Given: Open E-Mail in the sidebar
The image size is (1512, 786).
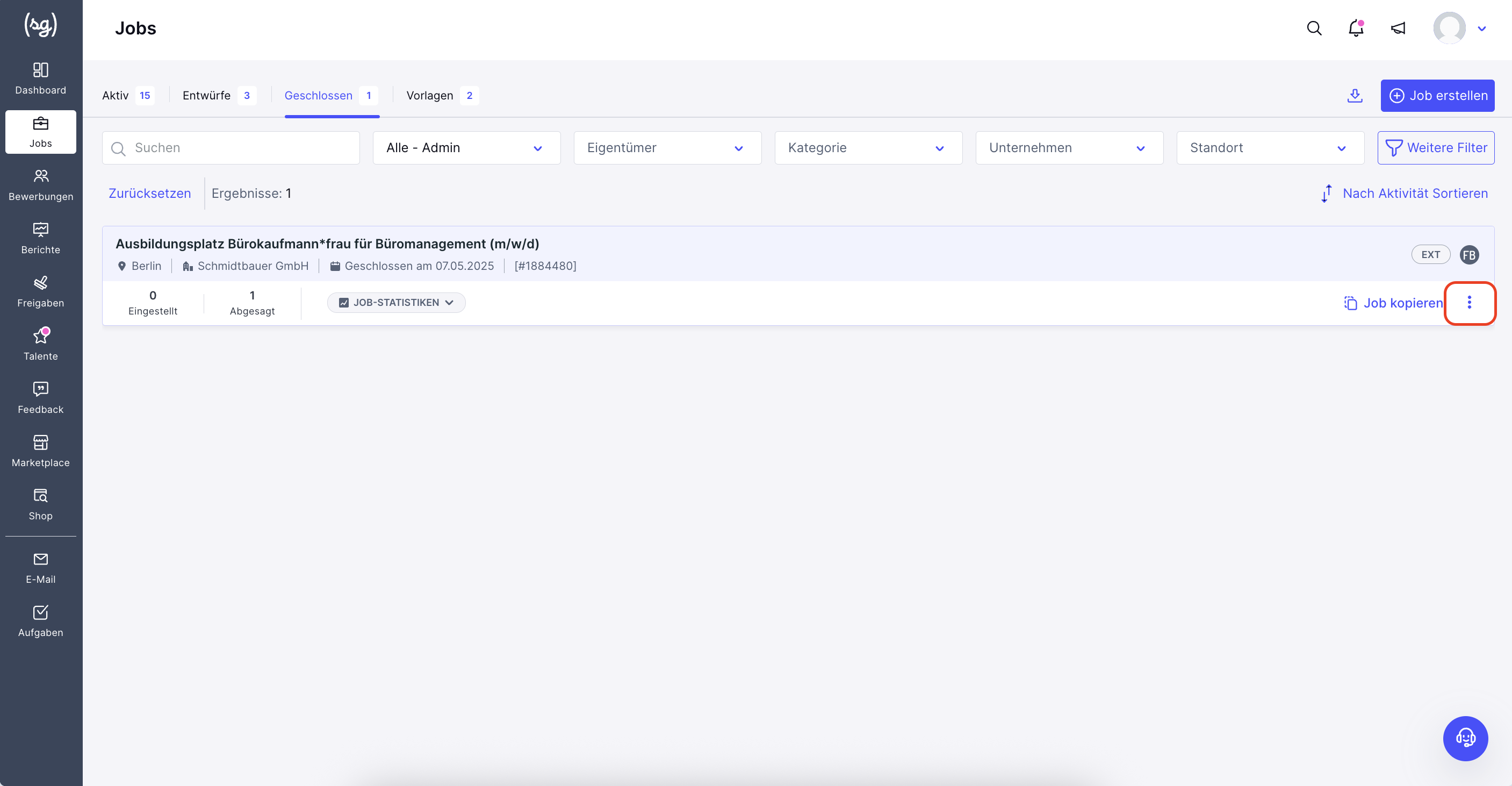Looking at the screenshot, I should tap(40, 568).
